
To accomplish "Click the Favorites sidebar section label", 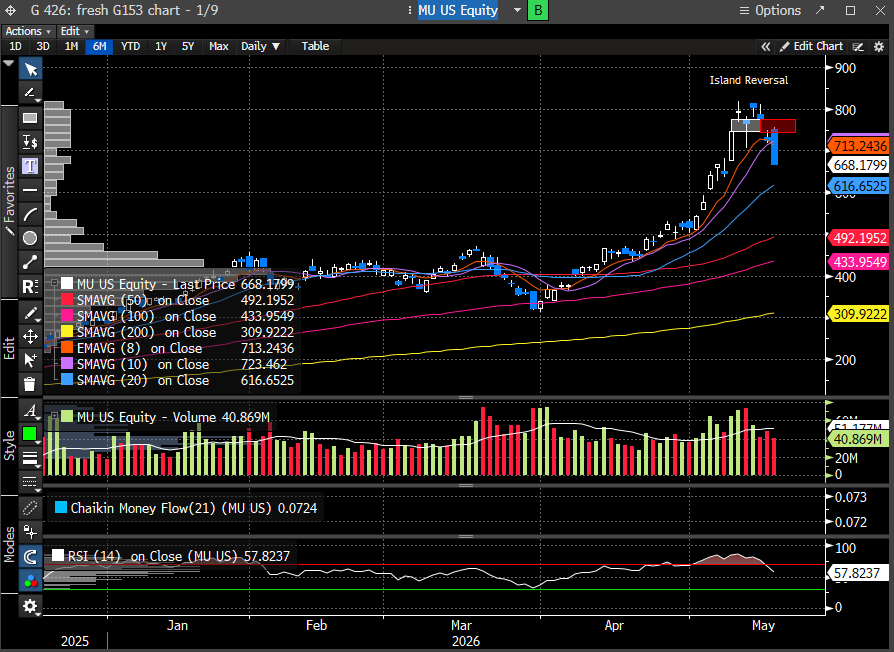I will coord(9,200).
